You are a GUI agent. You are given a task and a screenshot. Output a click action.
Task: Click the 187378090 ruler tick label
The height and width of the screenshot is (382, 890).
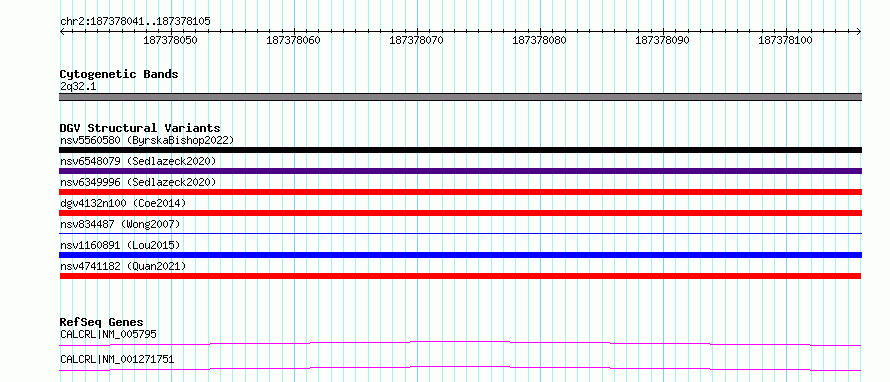(662, 40)
